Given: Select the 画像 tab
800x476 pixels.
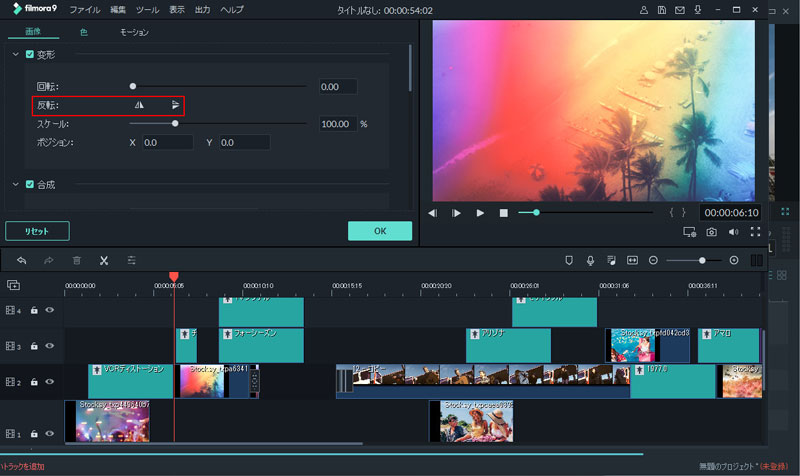Looking at the screenshot, I should click(33, 32).
